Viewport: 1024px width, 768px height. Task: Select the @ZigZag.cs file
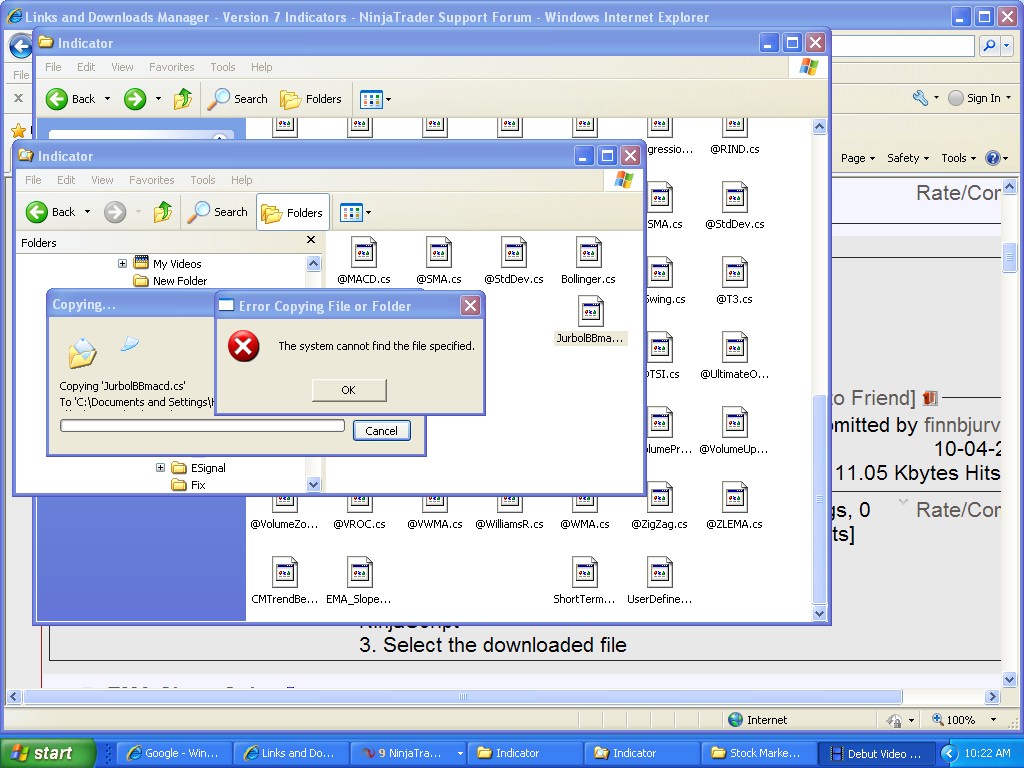pos(660,506)
